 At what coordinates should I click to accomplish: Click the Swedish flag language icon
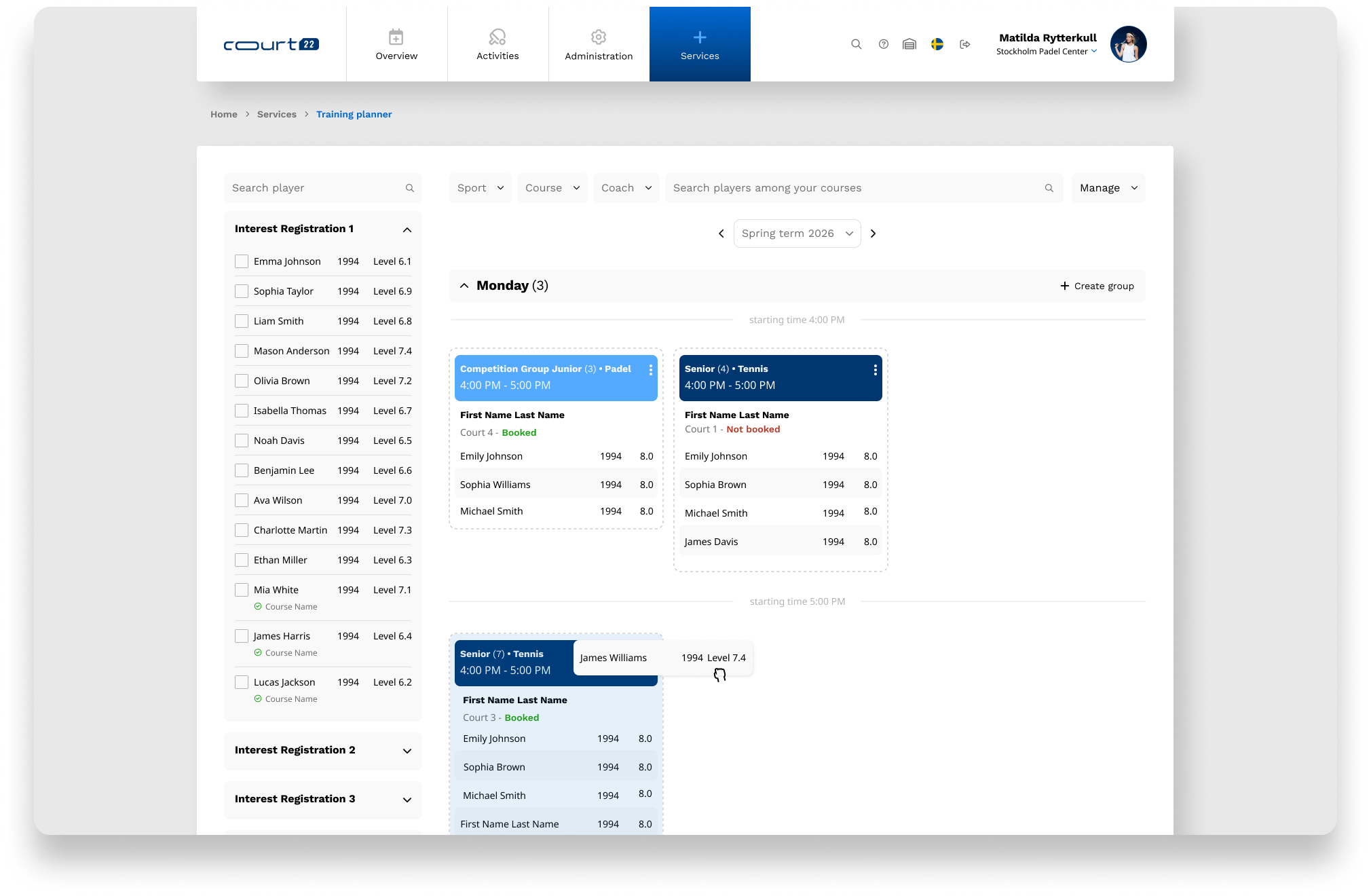937,44
